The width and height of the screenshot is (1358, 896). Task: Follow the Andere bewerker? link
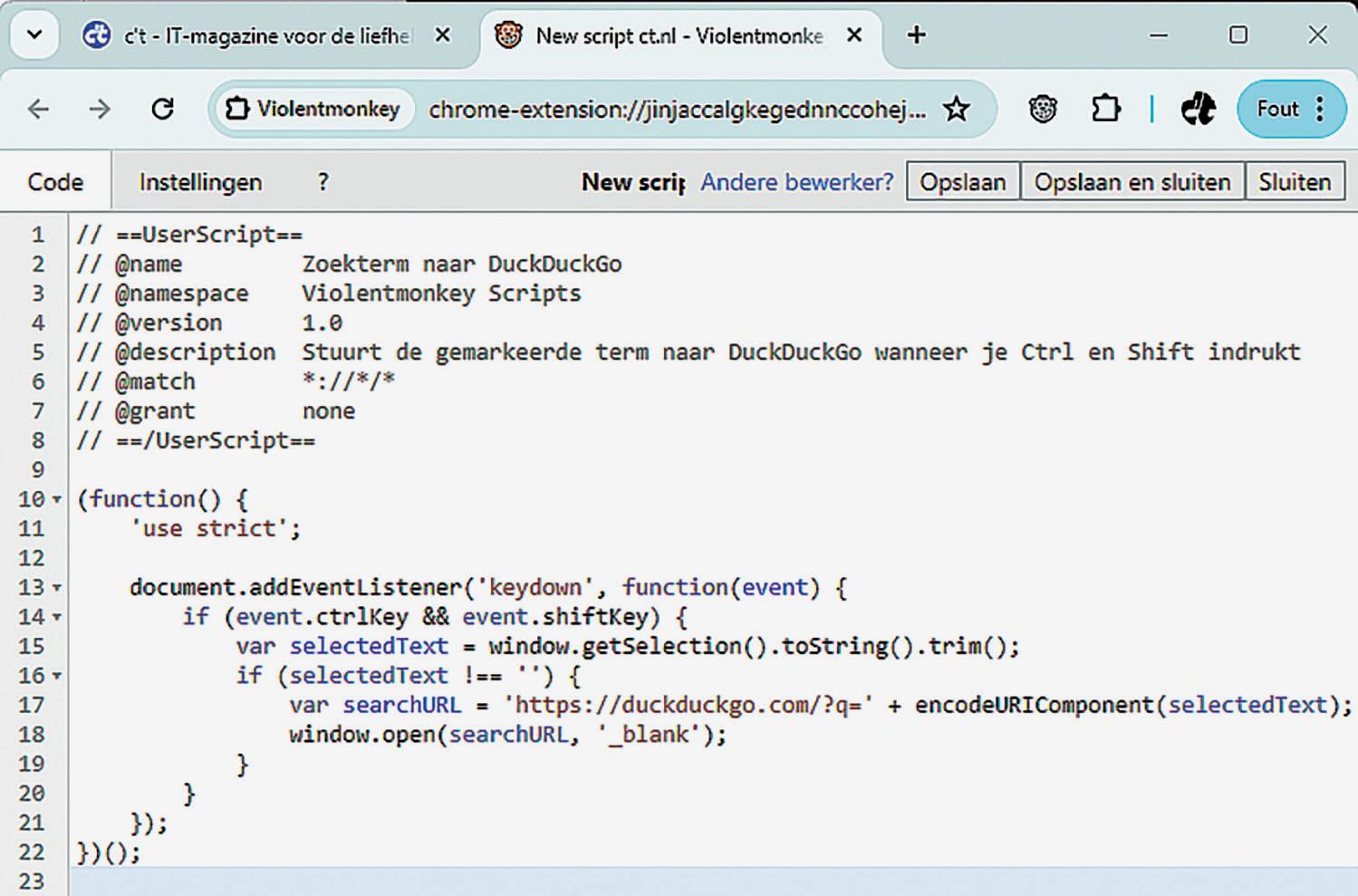click(796, 182)
